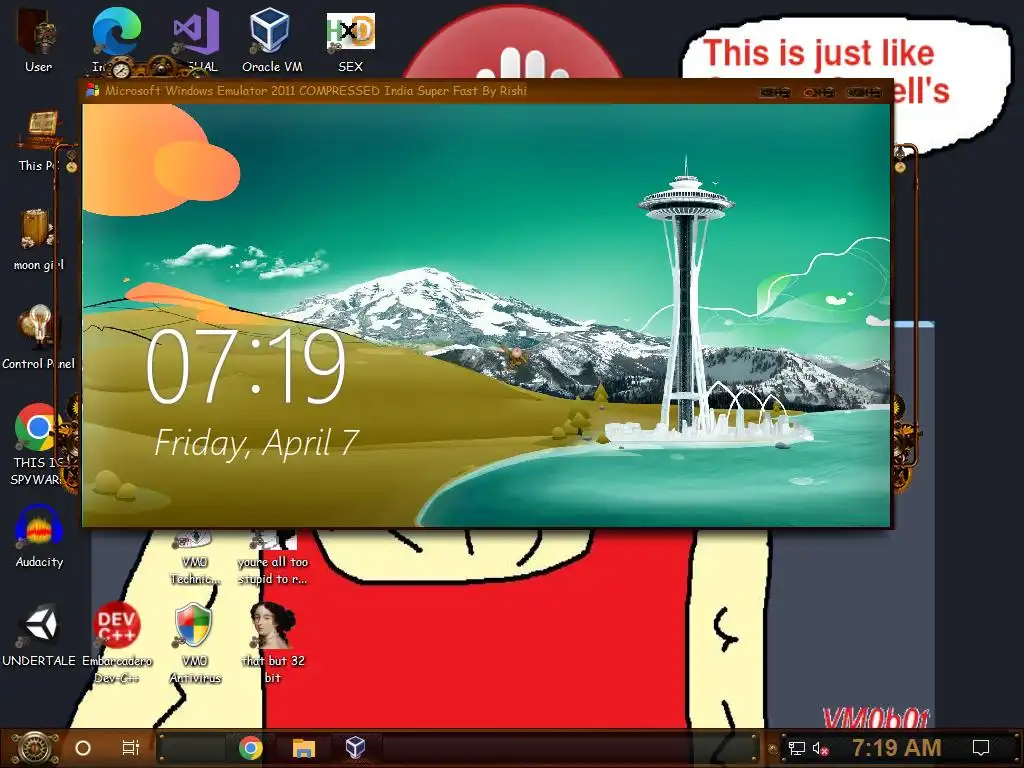Launch Chrome icon labeled THIS IS SPYWARE
Viewport: 1024px width, 768px height.
coord(38,444)
